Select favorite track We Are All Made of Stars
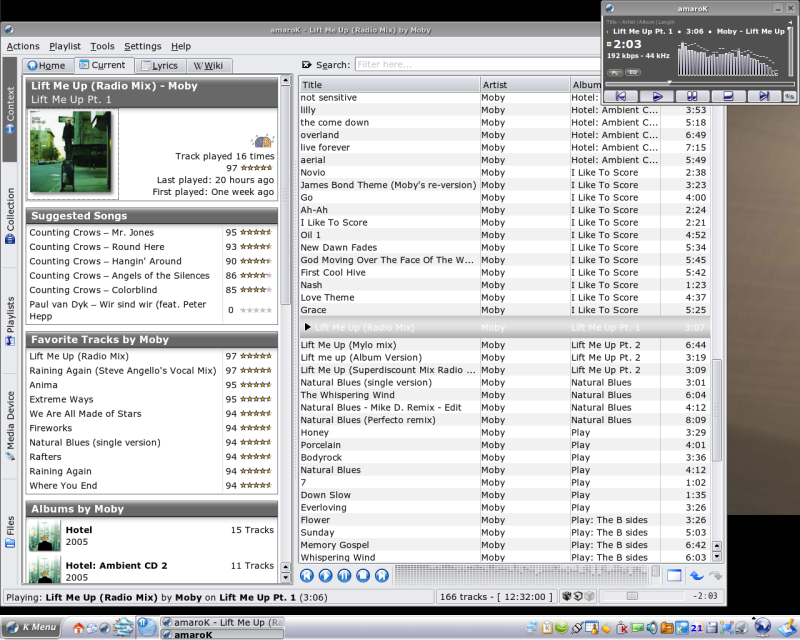The height and width of the screenshot is (640, 800). (x=85, y=414)
